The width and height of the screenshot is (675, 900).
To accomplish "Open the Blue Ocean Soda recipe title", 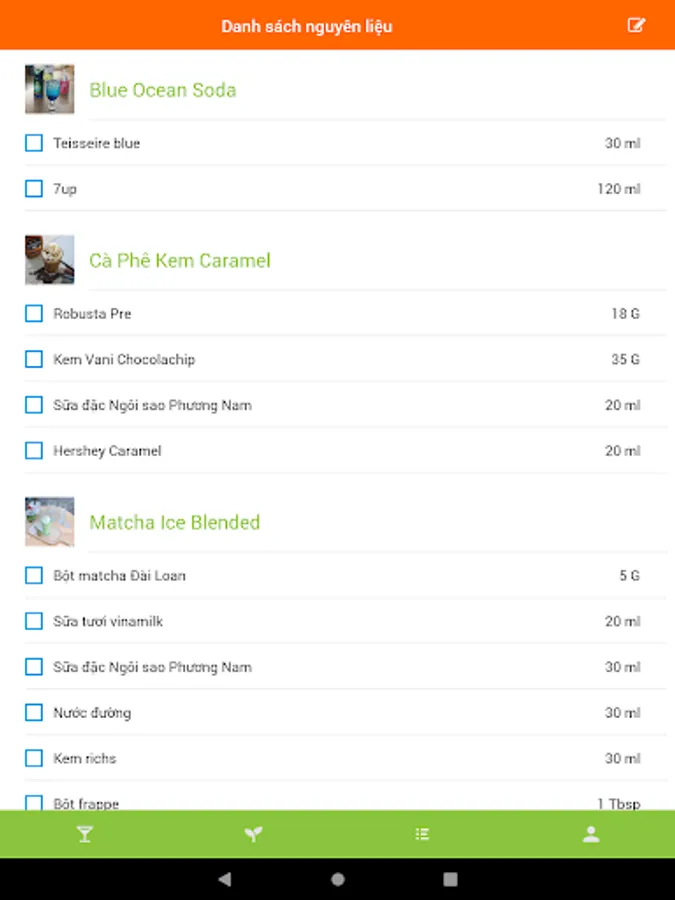I will pyautogui.click(x=163, y=90).
